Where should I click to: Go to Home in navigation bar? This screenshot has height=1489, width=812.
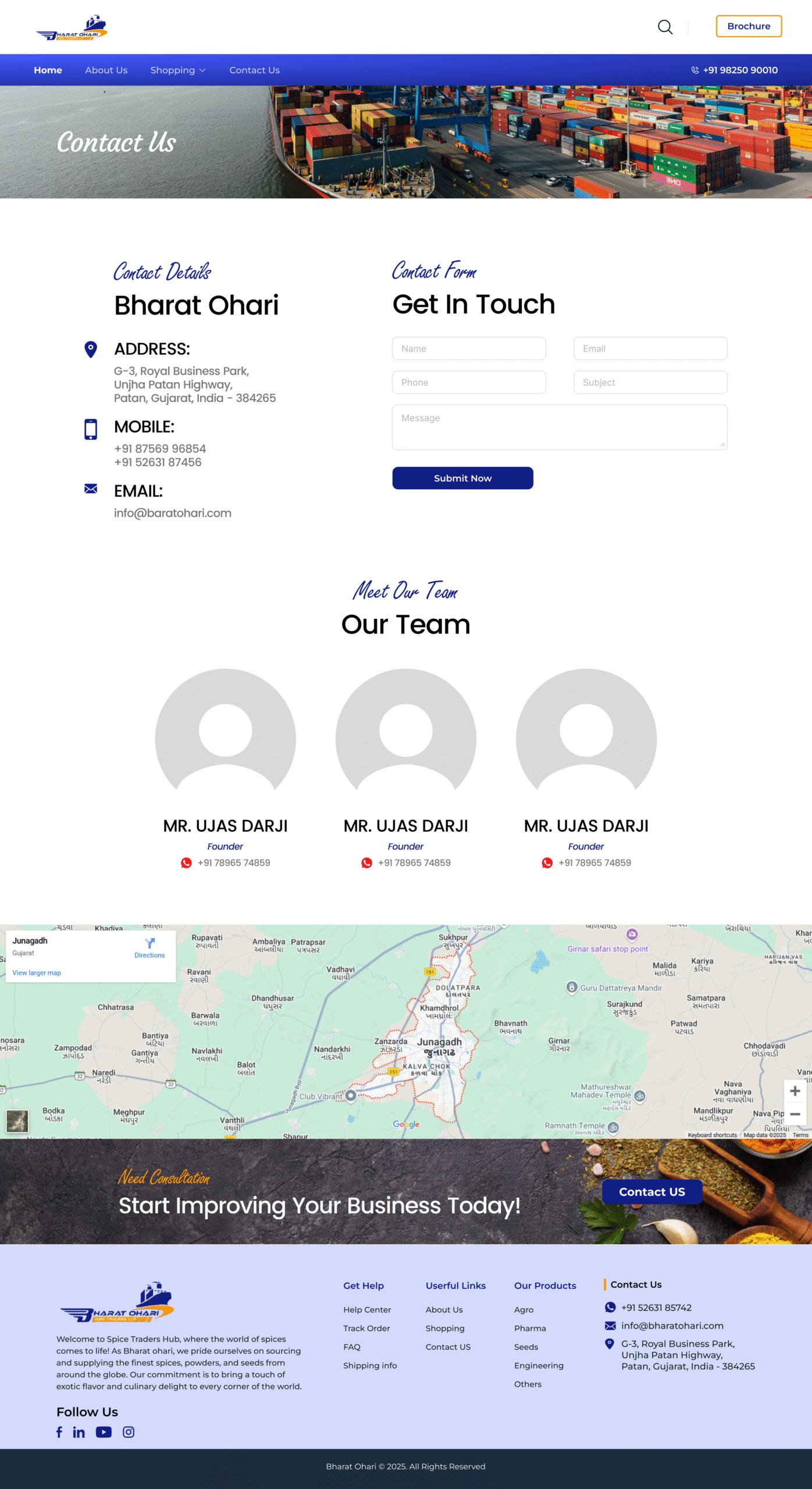48,70
